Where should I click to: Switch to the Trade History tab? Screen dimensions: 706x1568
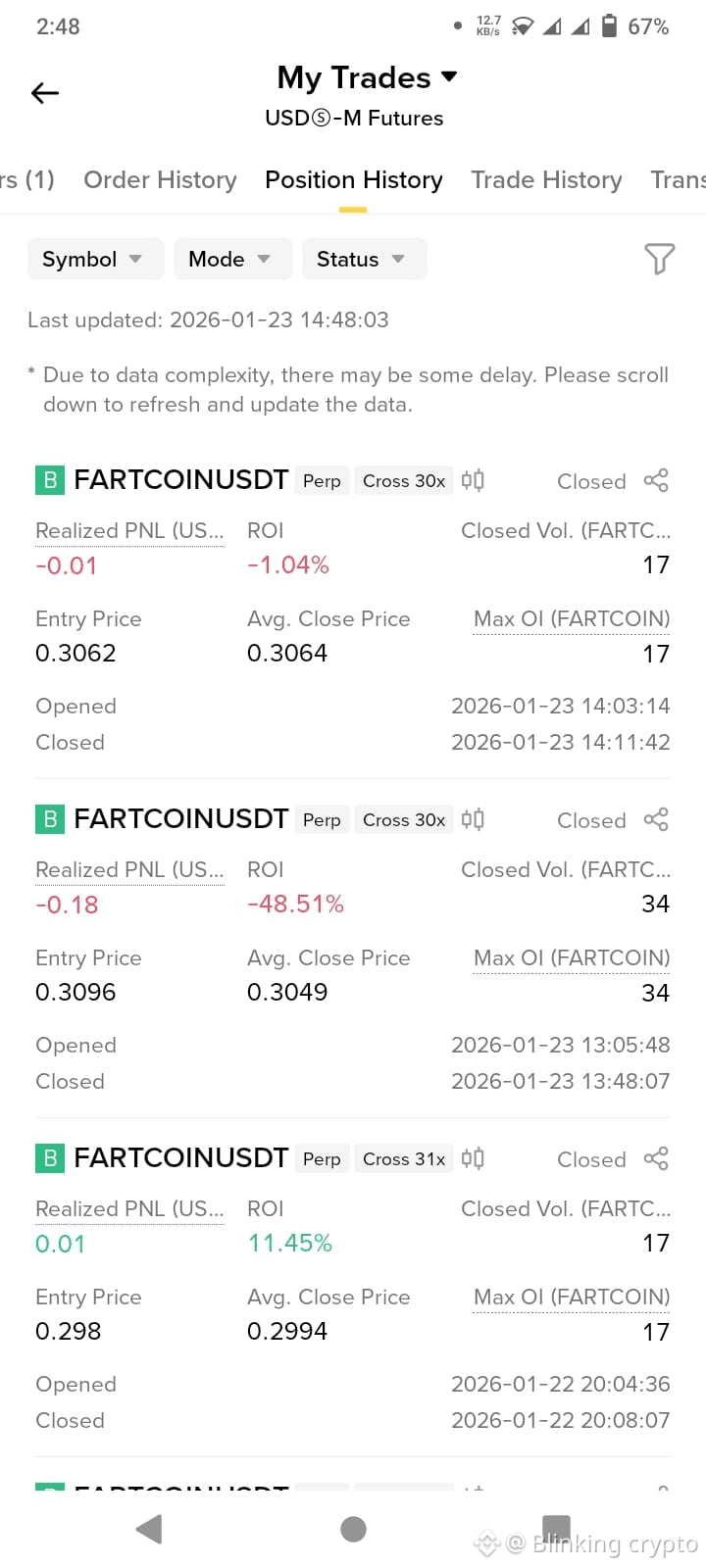546,179
